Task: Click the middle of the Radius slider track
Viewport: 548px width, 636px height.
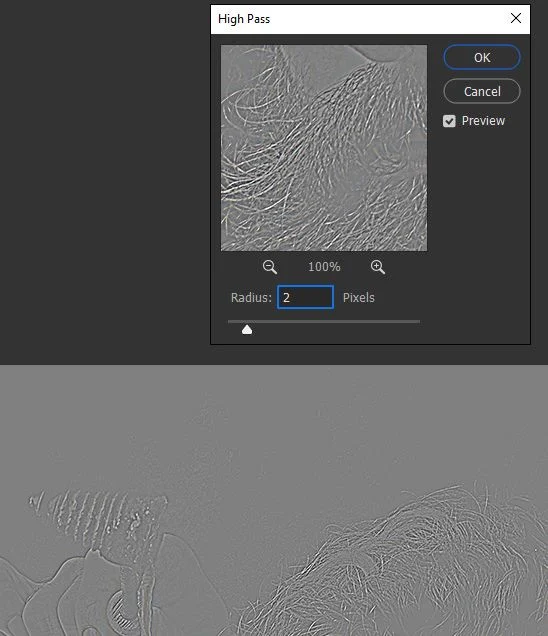Action: (324, 321)
